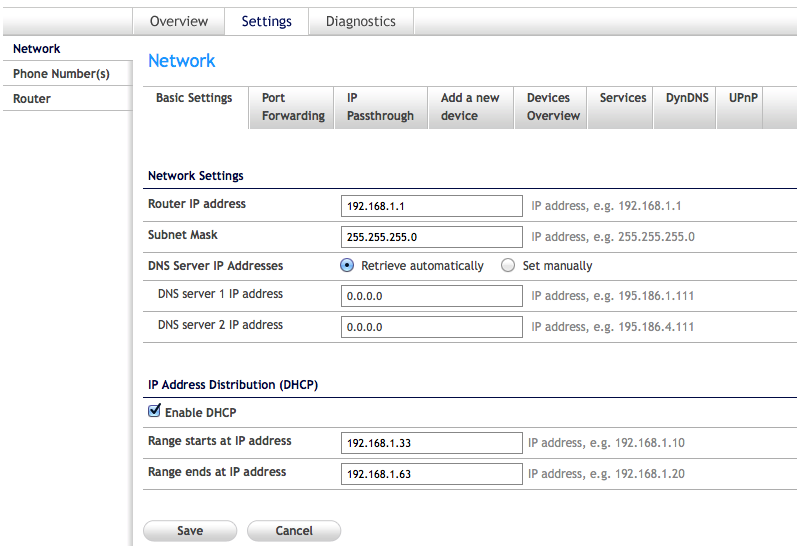The image size is (797, 546).
Task: Switch to the DynDNS tab
Action: click(685, 98)
